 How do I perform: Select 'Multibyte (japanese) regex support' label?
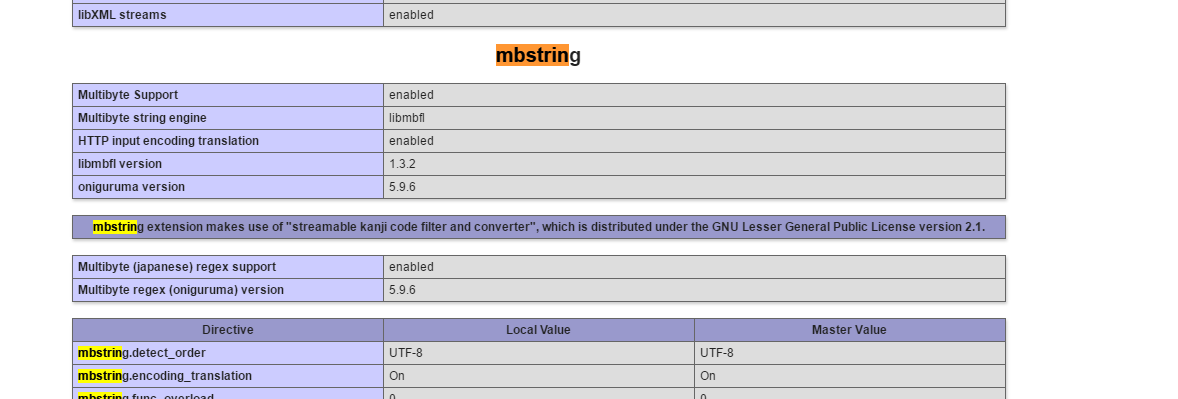177,268
